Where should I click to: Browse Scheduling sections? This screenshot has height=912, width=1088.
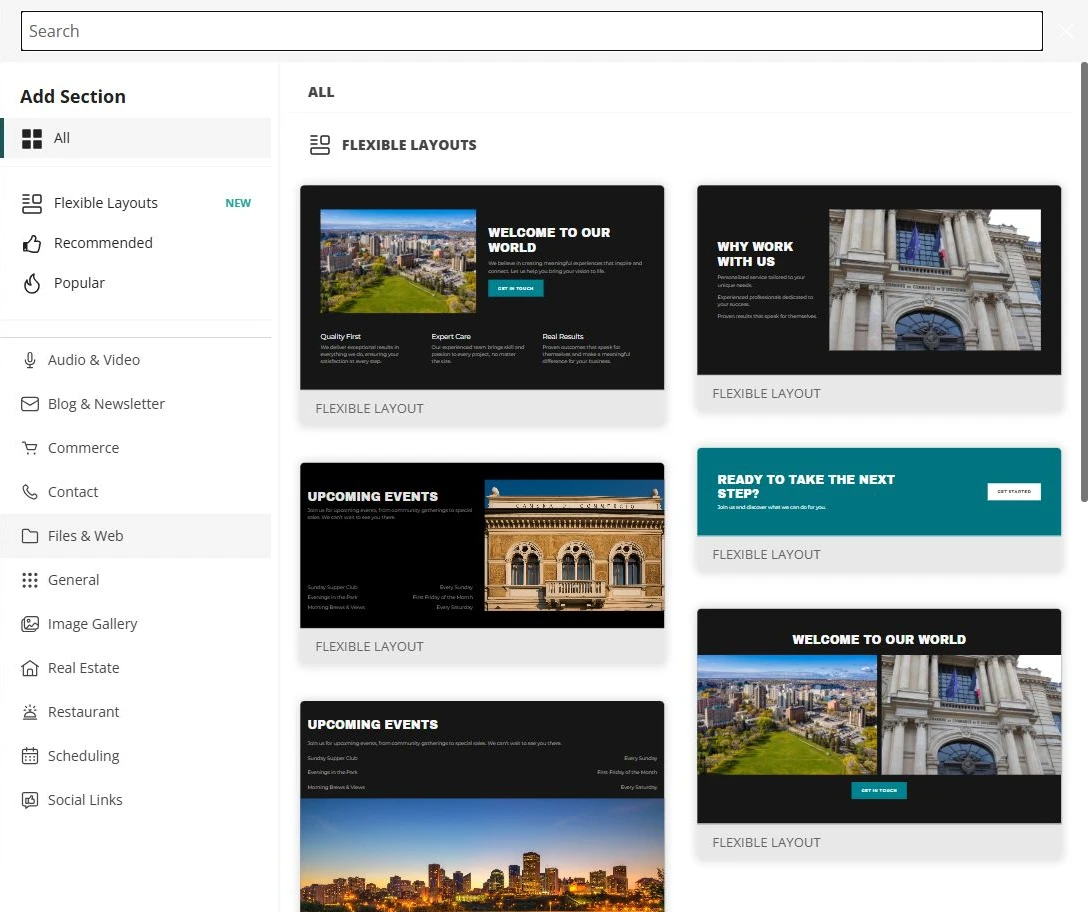(x=136, y=756)
